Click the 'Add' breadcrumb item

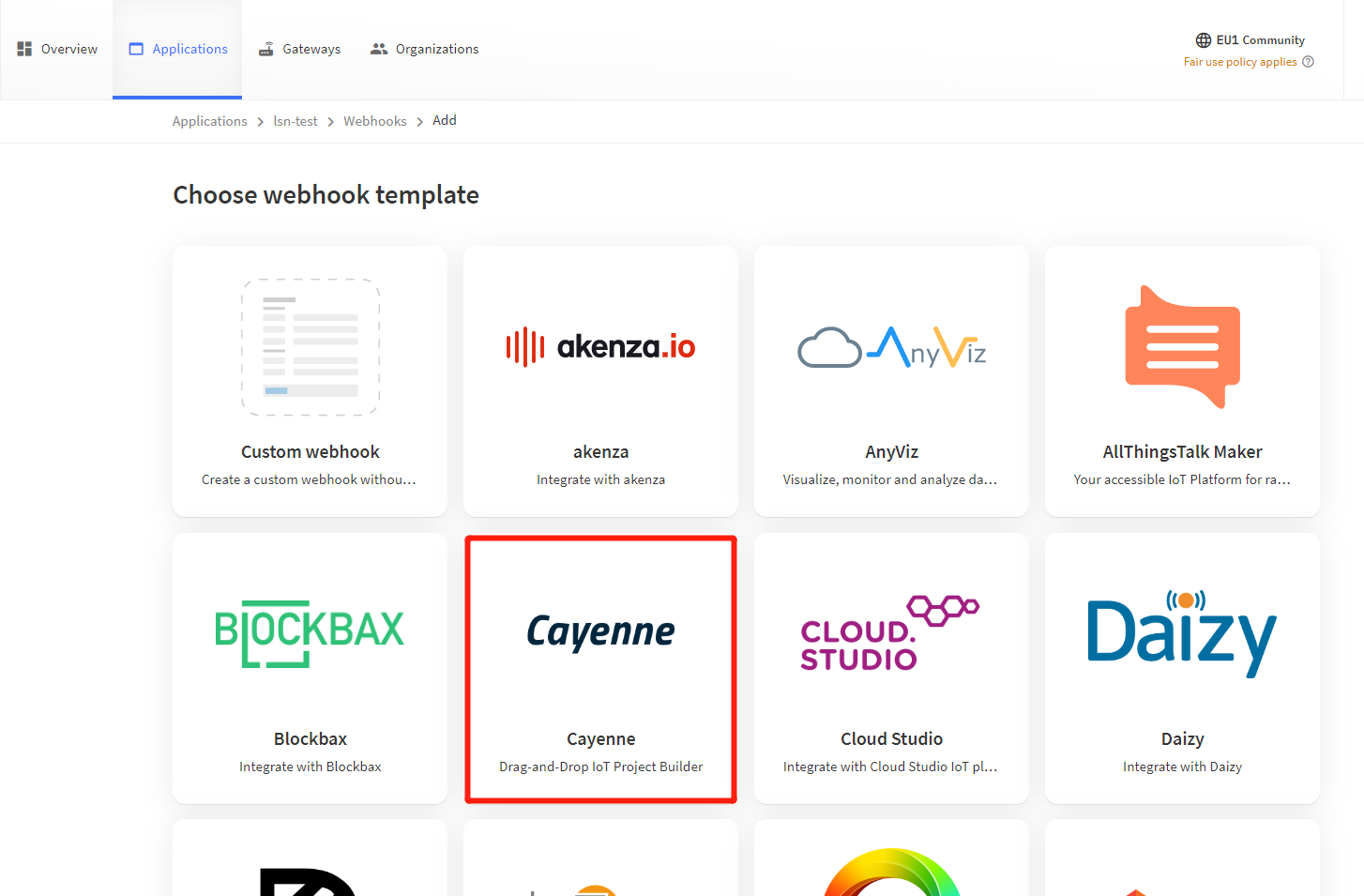[x=445, y=120]
